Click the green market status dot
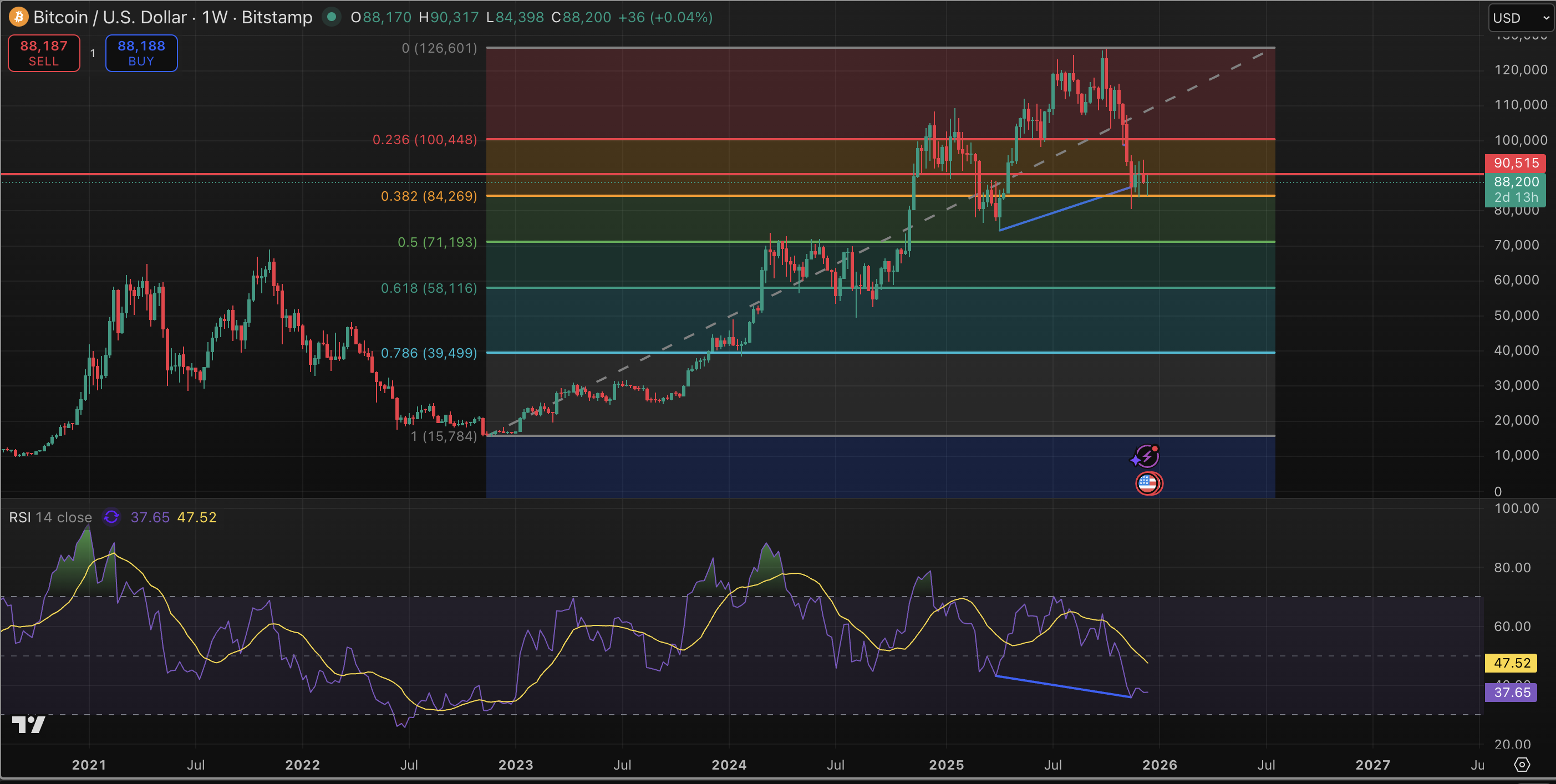Screen dimensions: 1556x784 point(331,17)
